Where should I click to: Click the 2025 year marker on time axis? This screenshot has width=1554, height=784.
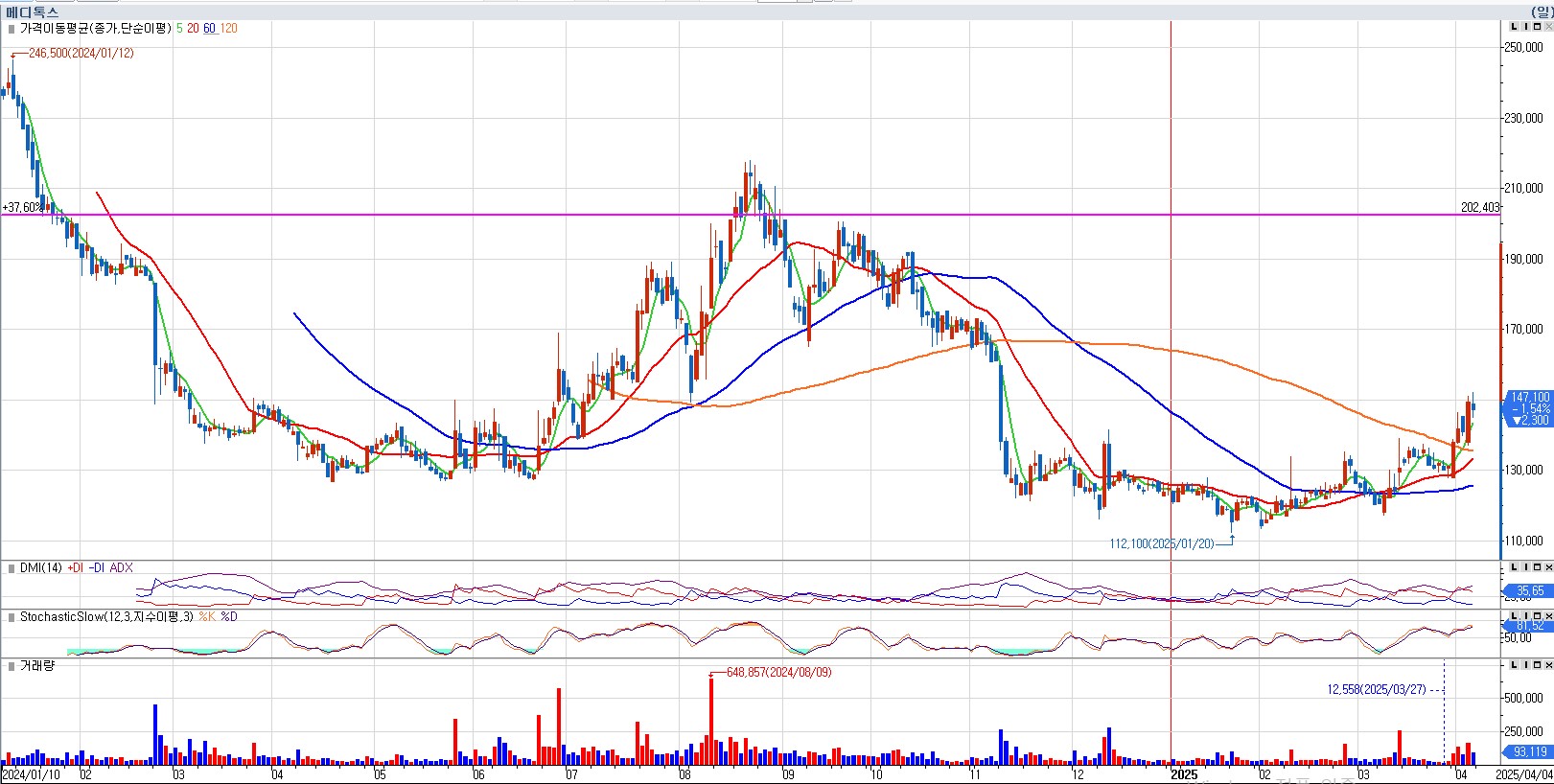1185,774
